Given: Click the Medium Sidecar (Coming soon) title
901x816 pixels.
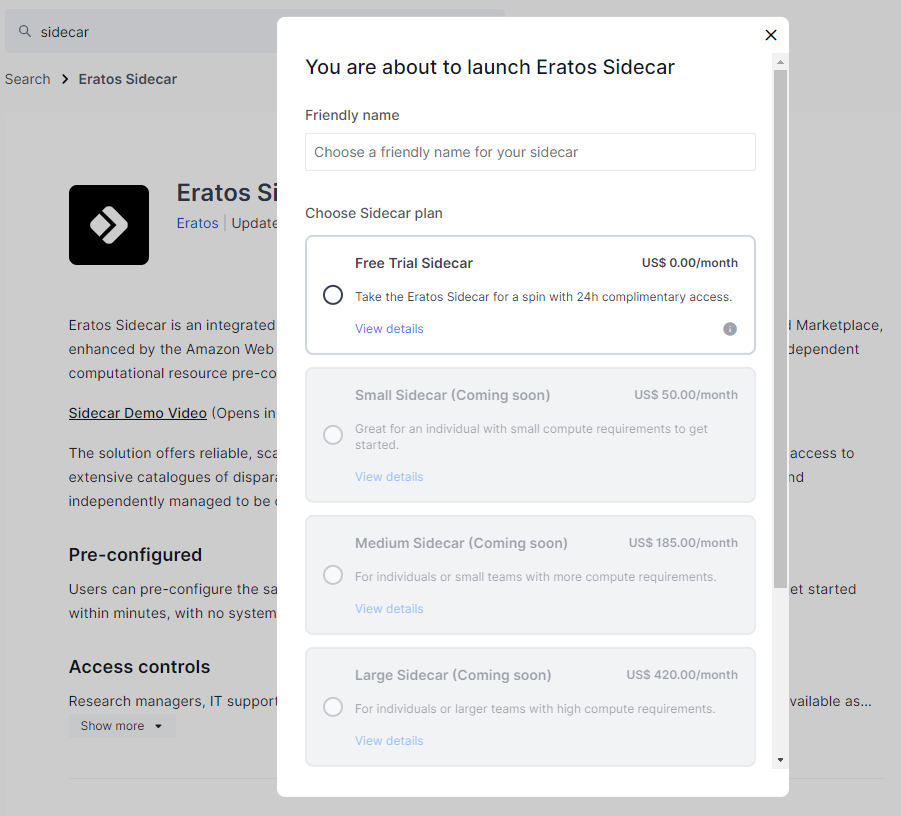Looking at the screenshot, I should tap(461, 543).
